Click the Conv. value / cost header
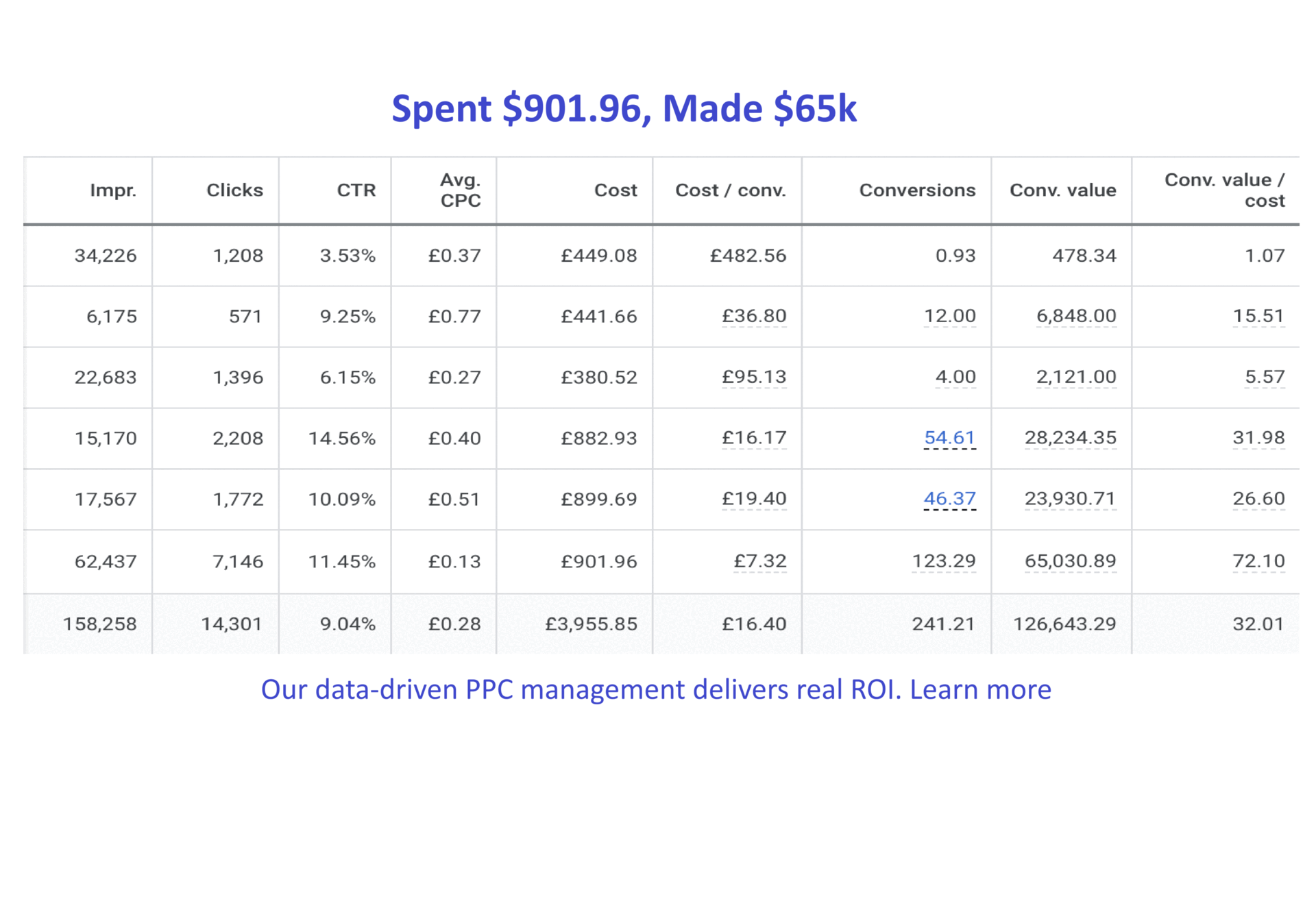 (x=1224, y=190)
